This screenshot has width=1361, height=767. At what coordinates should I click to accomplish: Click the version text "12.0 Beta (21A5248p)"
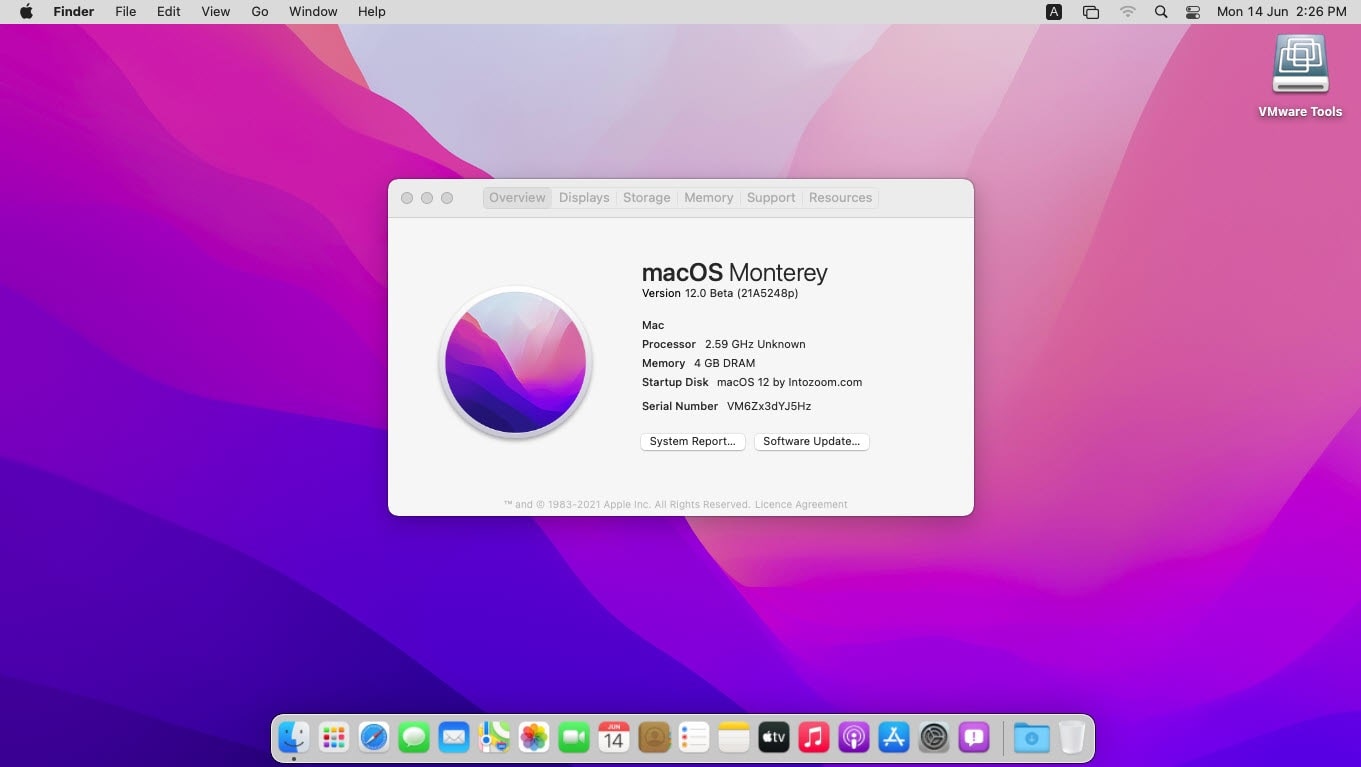[741, 294]
